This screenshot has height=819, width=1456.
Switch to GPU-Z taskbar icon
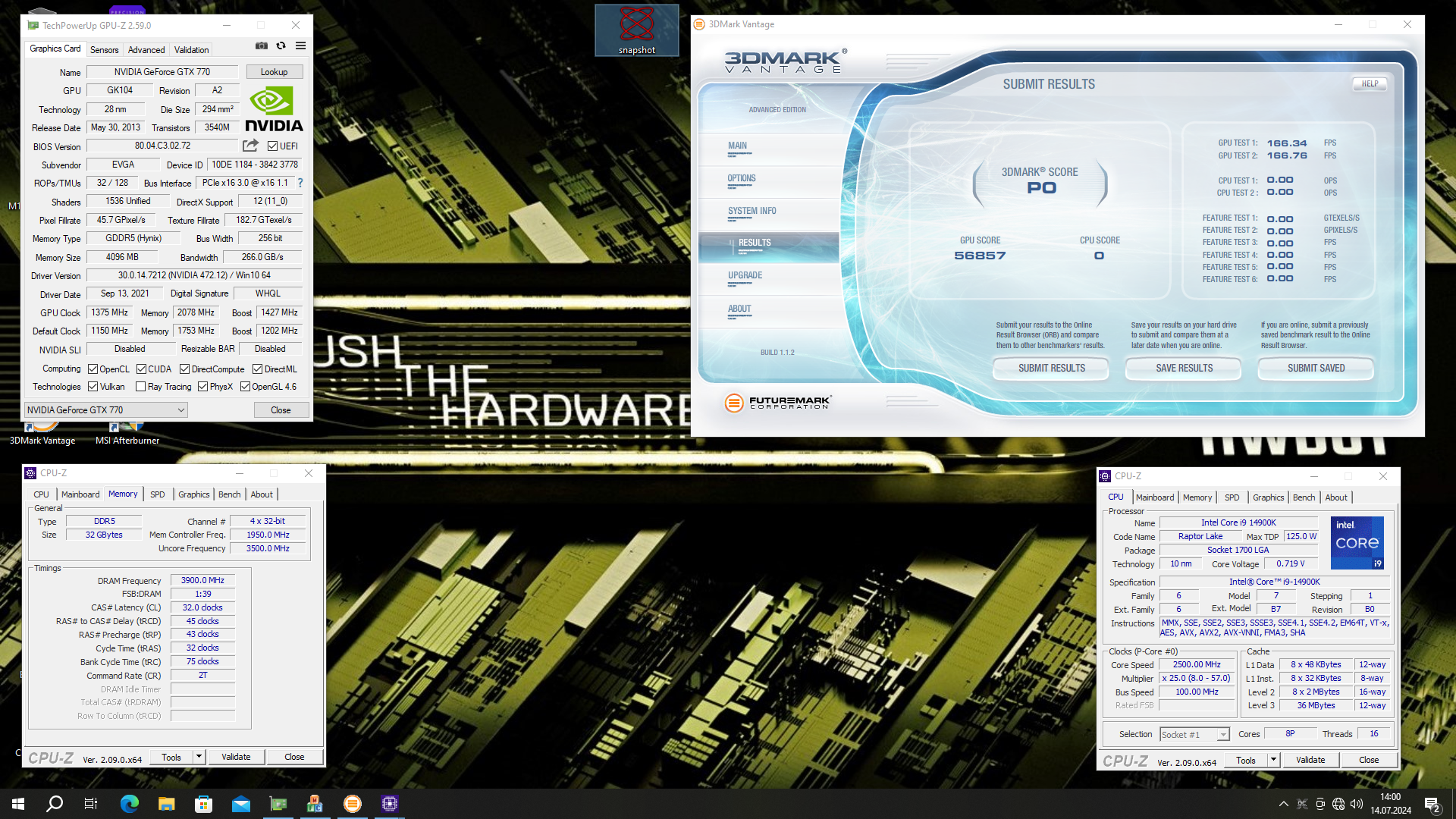pos(278,804)
